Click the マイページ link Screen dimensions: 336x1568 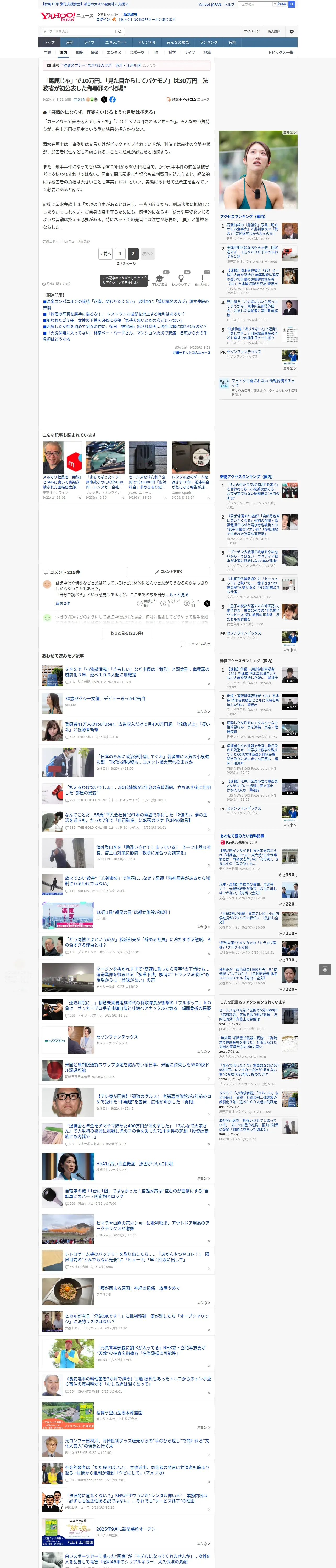252,32
